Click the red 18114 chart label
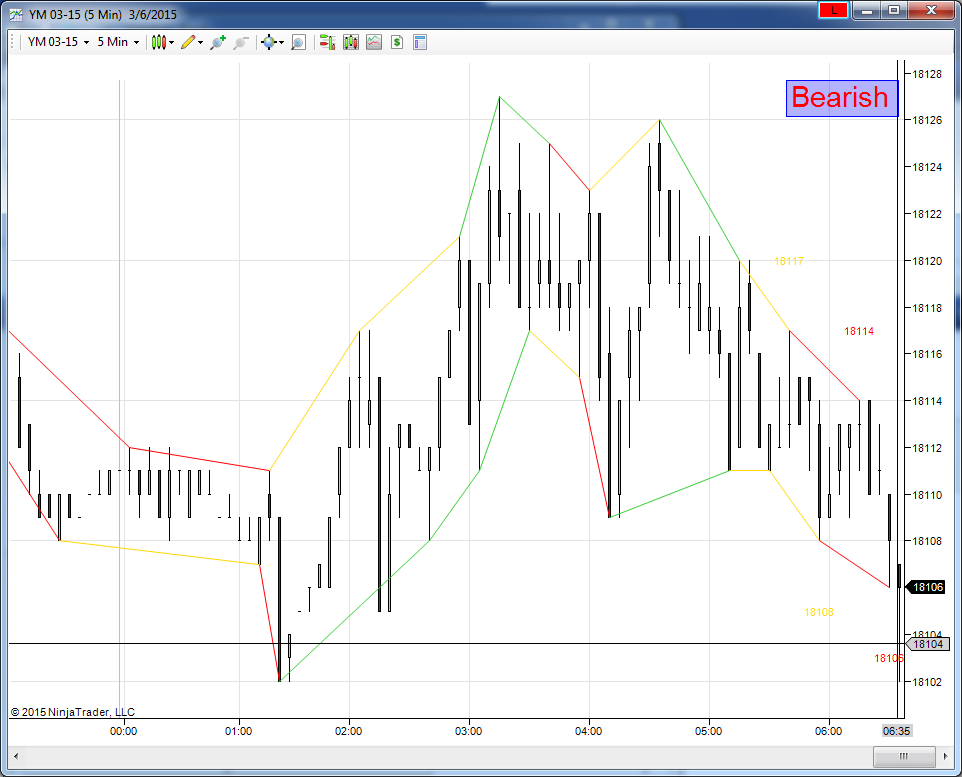 (x=859, y=331)
